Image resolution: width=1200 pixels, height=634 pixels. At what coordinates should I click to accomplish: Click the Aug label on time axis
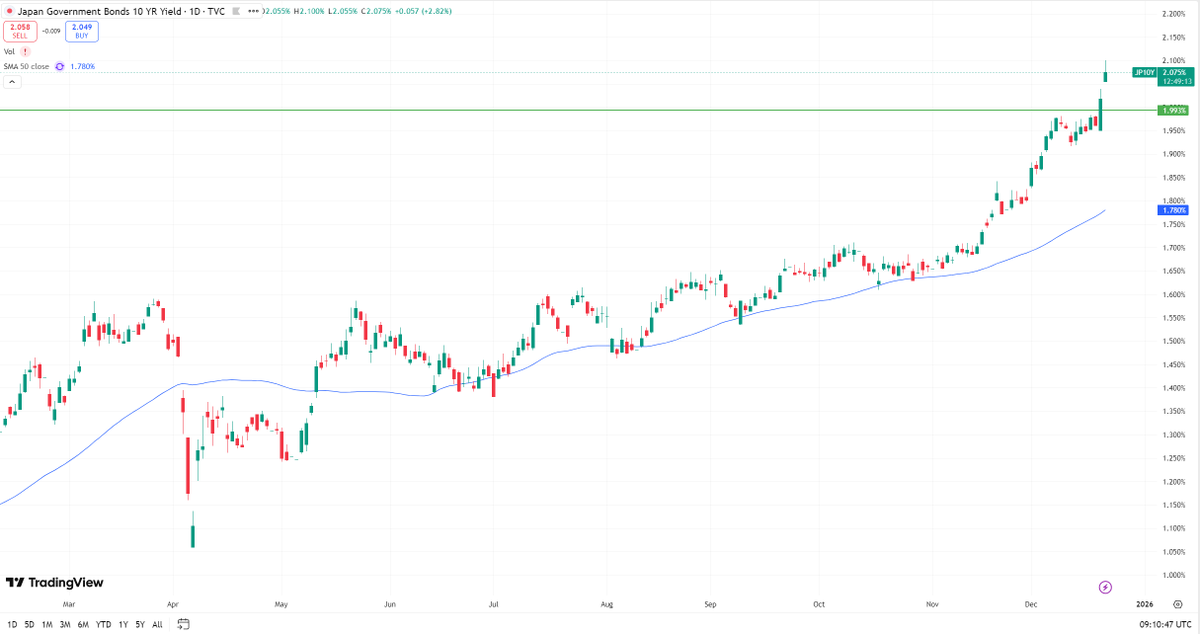click(607, 604)
